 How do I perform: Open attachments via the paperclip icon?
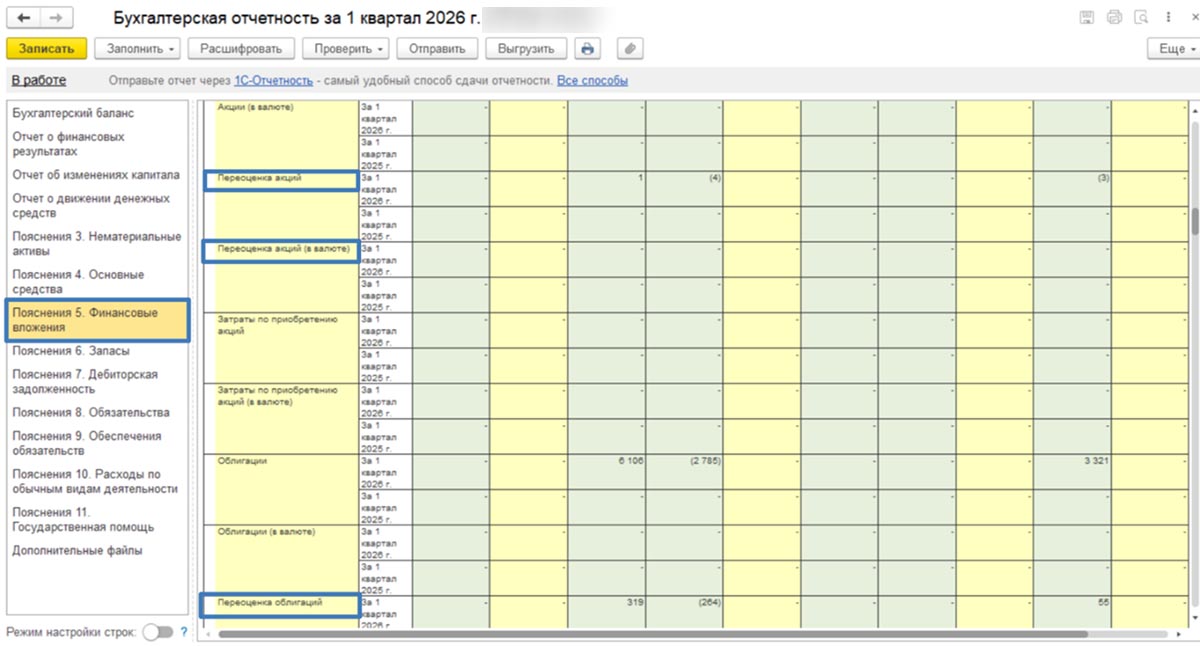click(630, 49)
